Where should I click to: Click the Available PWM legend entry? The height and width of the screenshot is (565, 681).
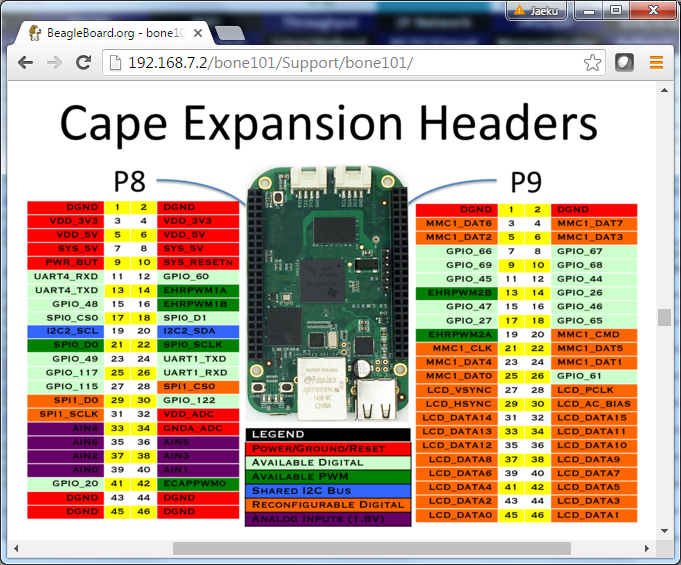pos(328,476)
